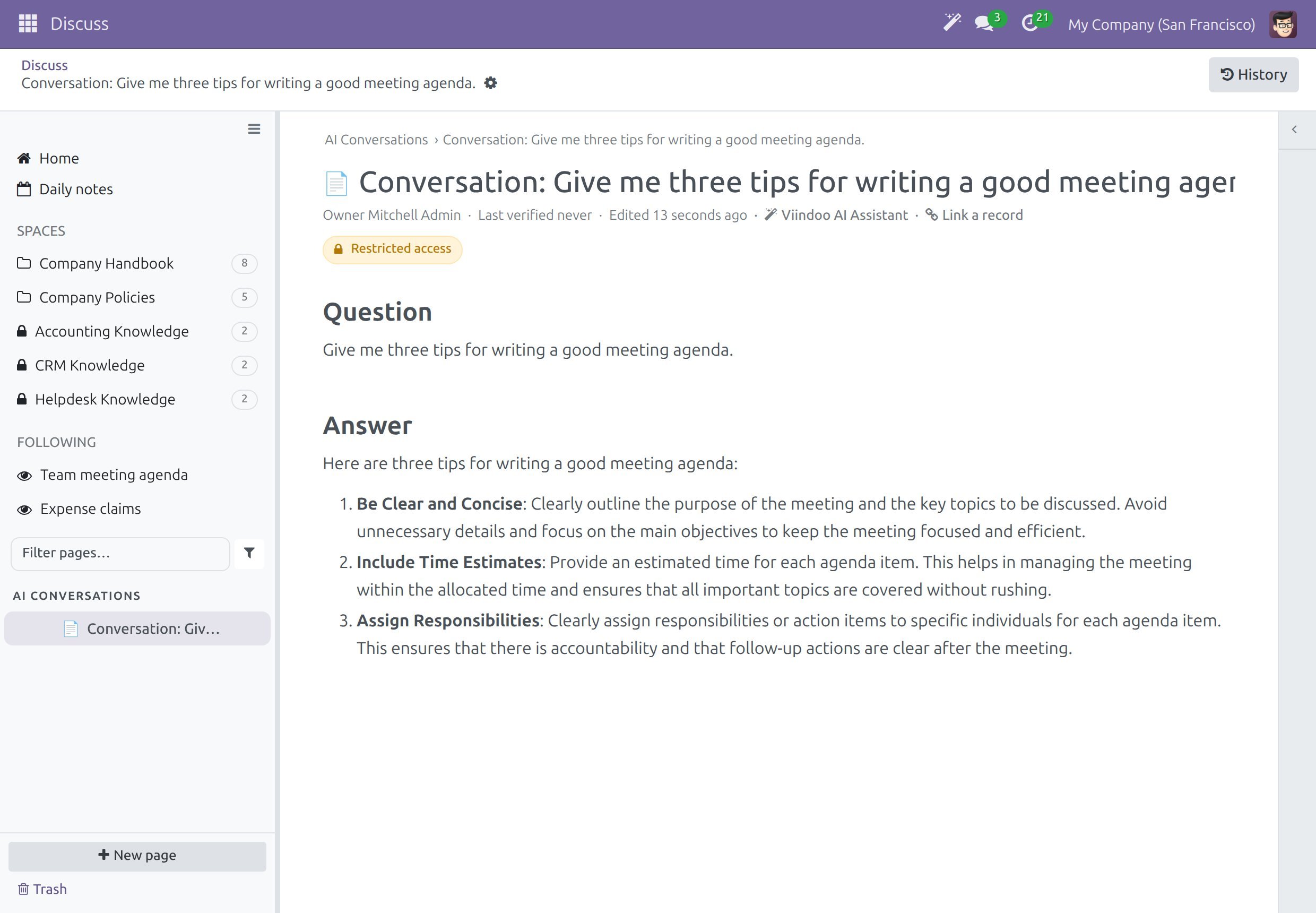Click the Discuss breadcrumb link
The height and width of the screenshot is (913, 1316).
tap(45, 65)
